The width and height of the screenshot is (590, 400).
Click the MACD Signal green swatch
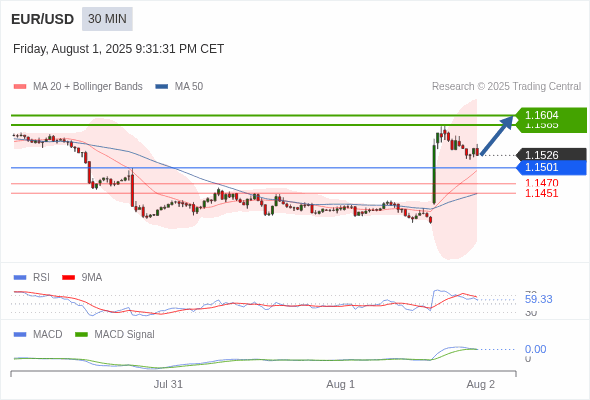pos(81,335)
